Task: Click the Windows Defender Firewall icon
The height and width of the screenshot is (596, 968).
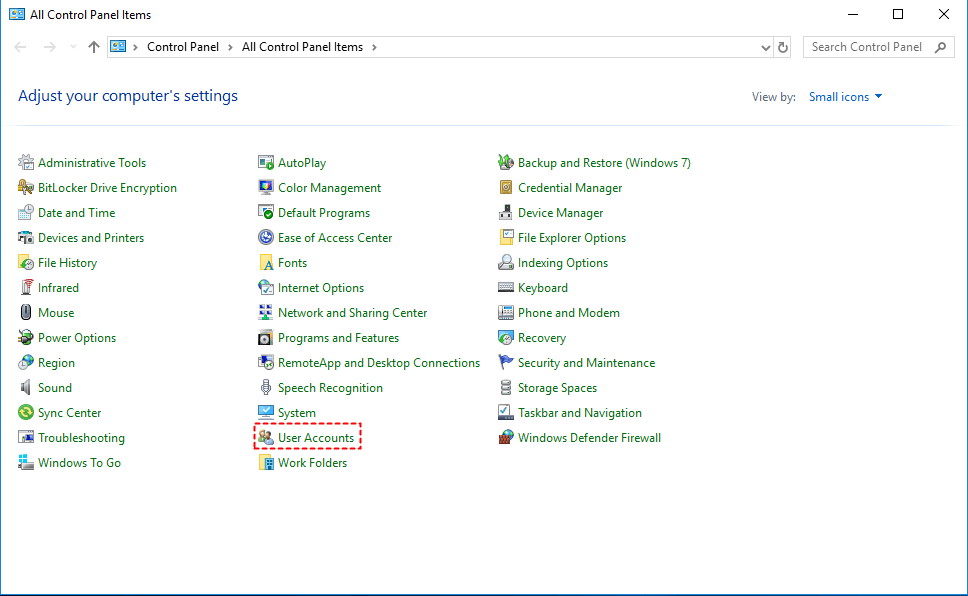Action: [506, 438]
